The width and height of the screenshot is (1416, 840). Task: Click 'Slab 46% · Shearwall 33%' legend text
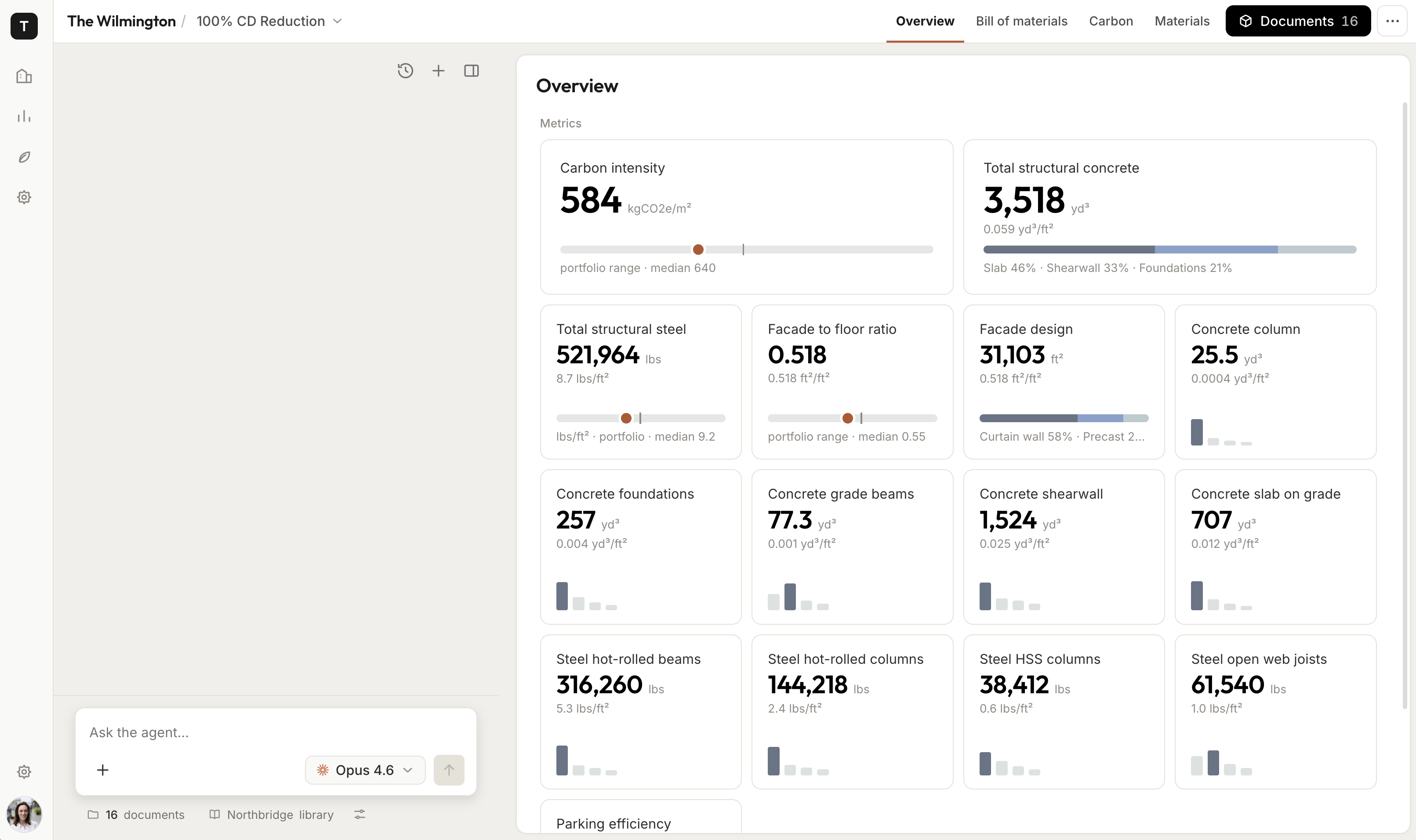(1056, 268)
